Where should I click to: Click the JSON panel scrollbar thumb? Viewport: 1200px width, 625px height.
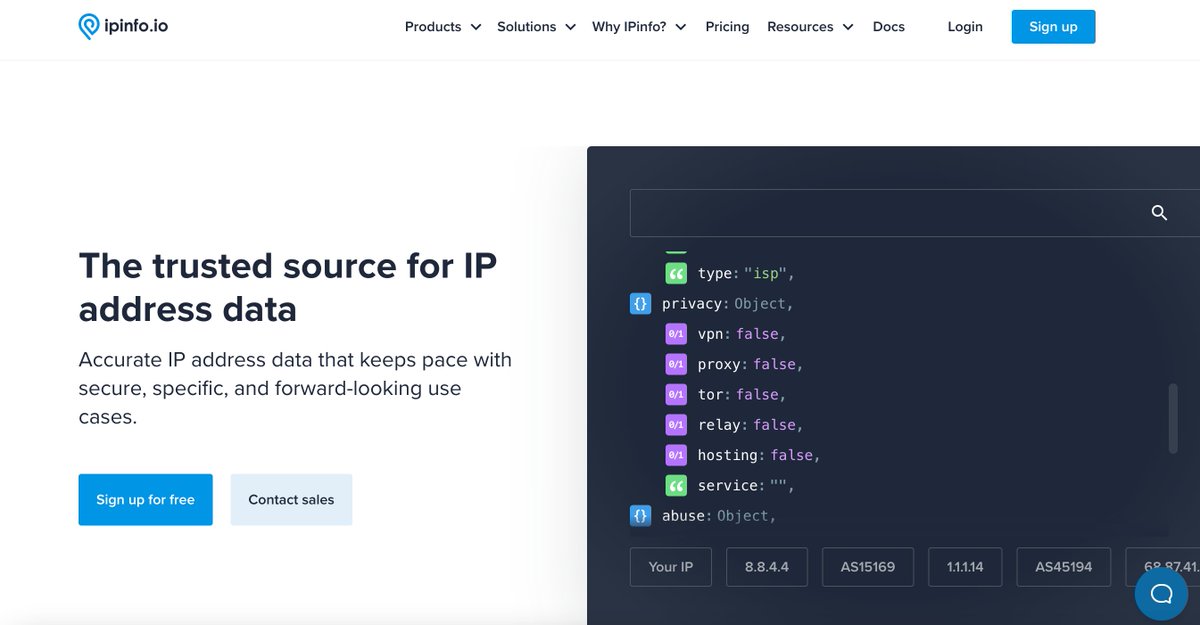click(1174, 418)
